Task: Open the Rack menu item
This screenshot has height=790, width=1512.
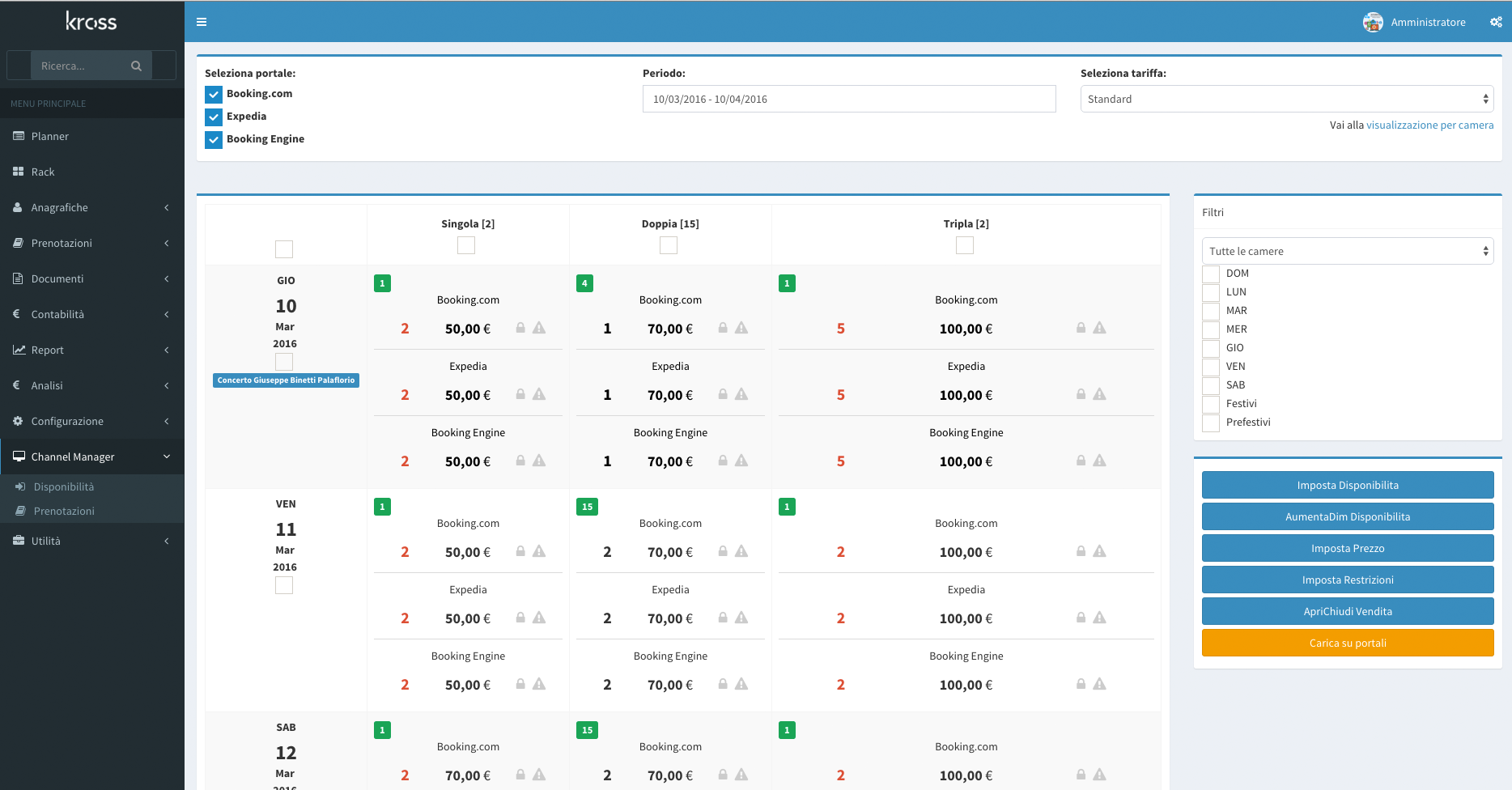Action: click(92, 172)
